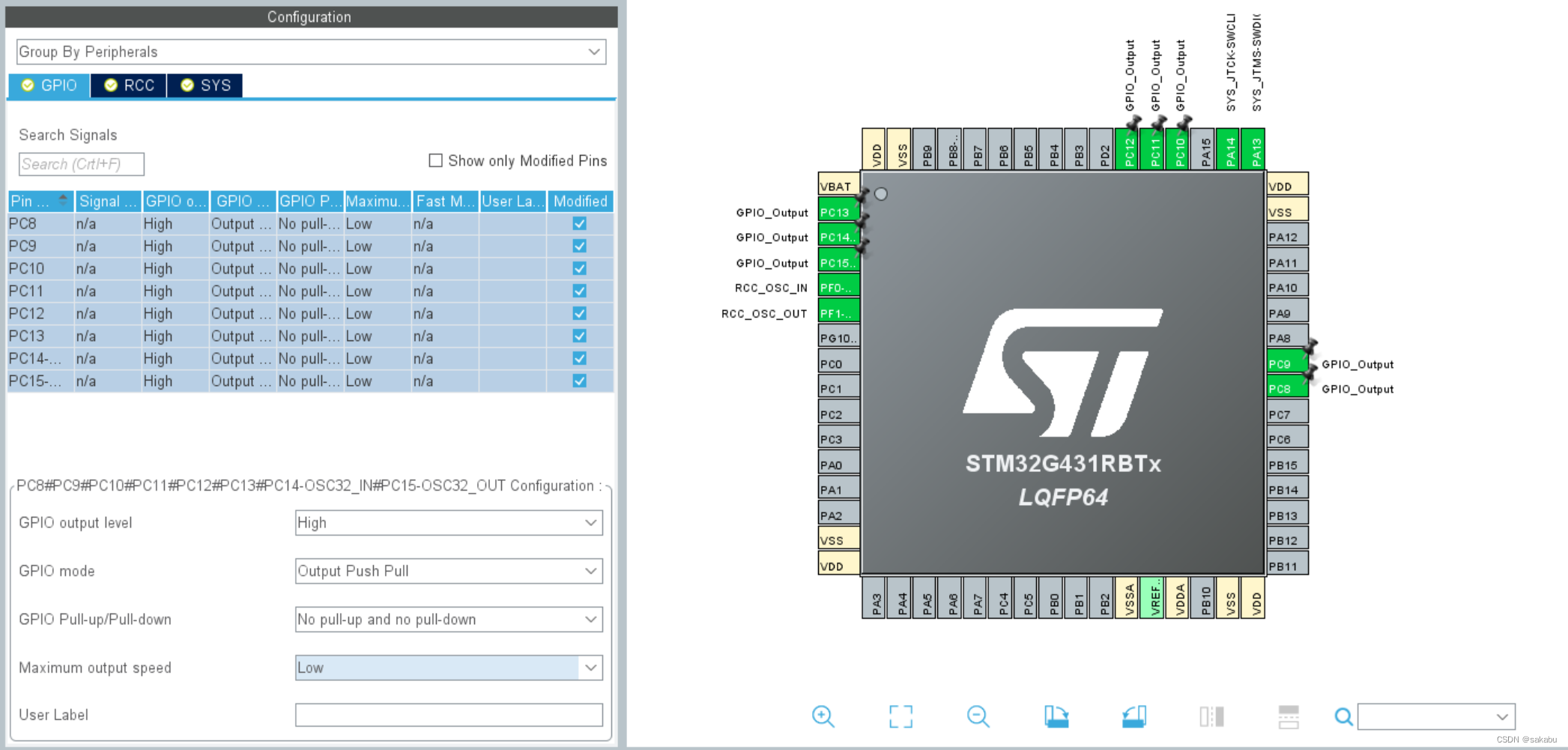The width and height of the screenshot is (1568, 750).
Task: Zoom out of the pinout view
Action: pyautogui.click(x=978, y=716)
